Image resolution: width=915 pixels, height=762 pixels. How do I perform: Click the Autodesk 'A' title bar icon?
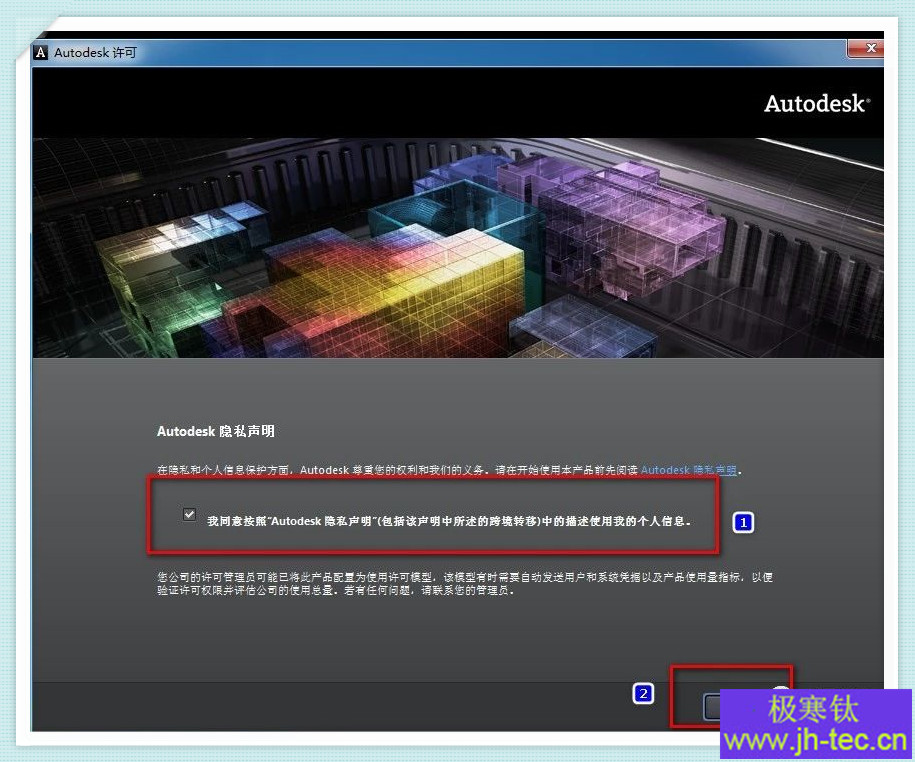[40, 53]
